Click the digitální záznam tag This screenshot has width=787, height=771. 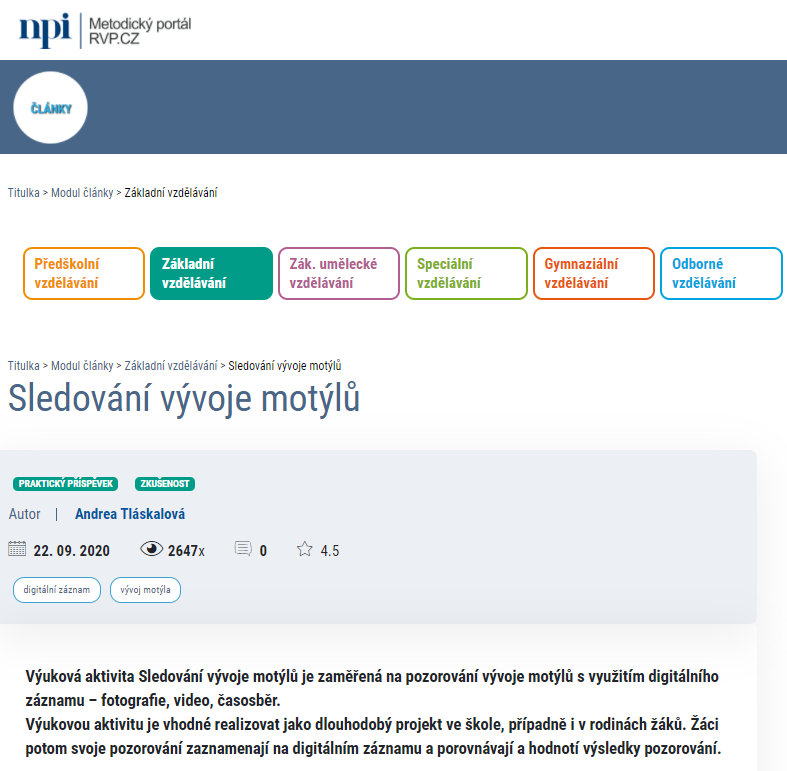[57, 590]
